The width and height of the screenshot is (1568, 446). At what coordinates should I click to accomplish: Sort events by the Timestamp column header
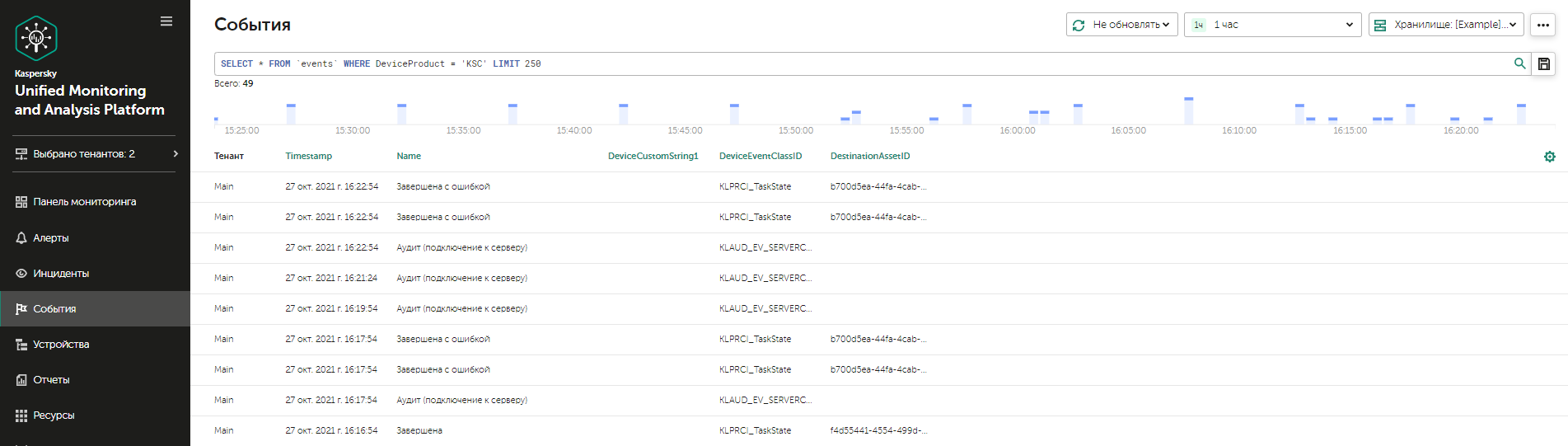(x=308, y=156)
